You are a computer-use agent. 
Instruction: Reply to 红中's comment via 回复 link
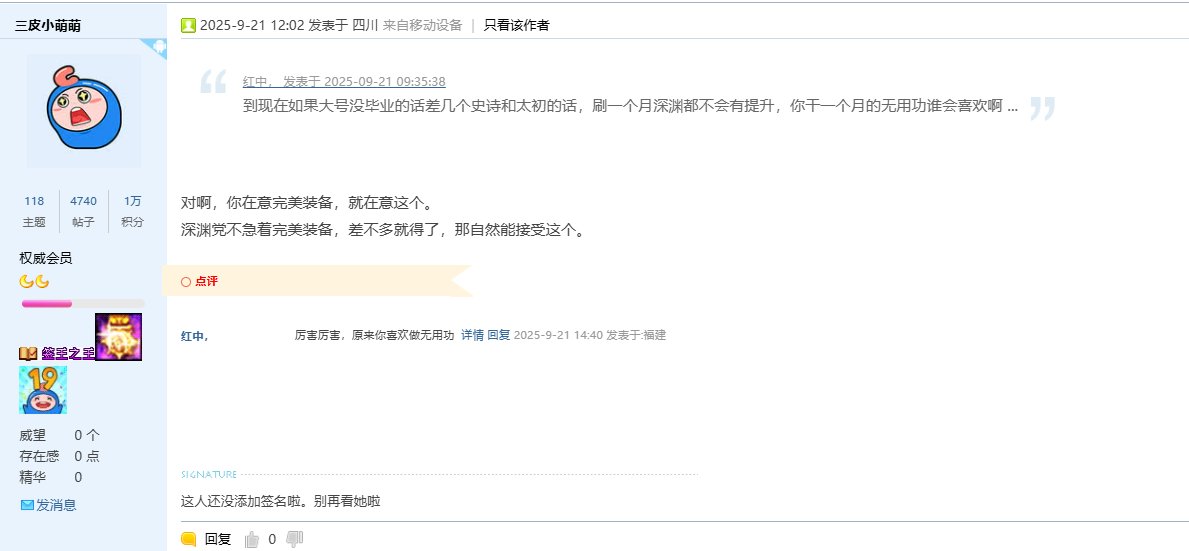[498, 335]
